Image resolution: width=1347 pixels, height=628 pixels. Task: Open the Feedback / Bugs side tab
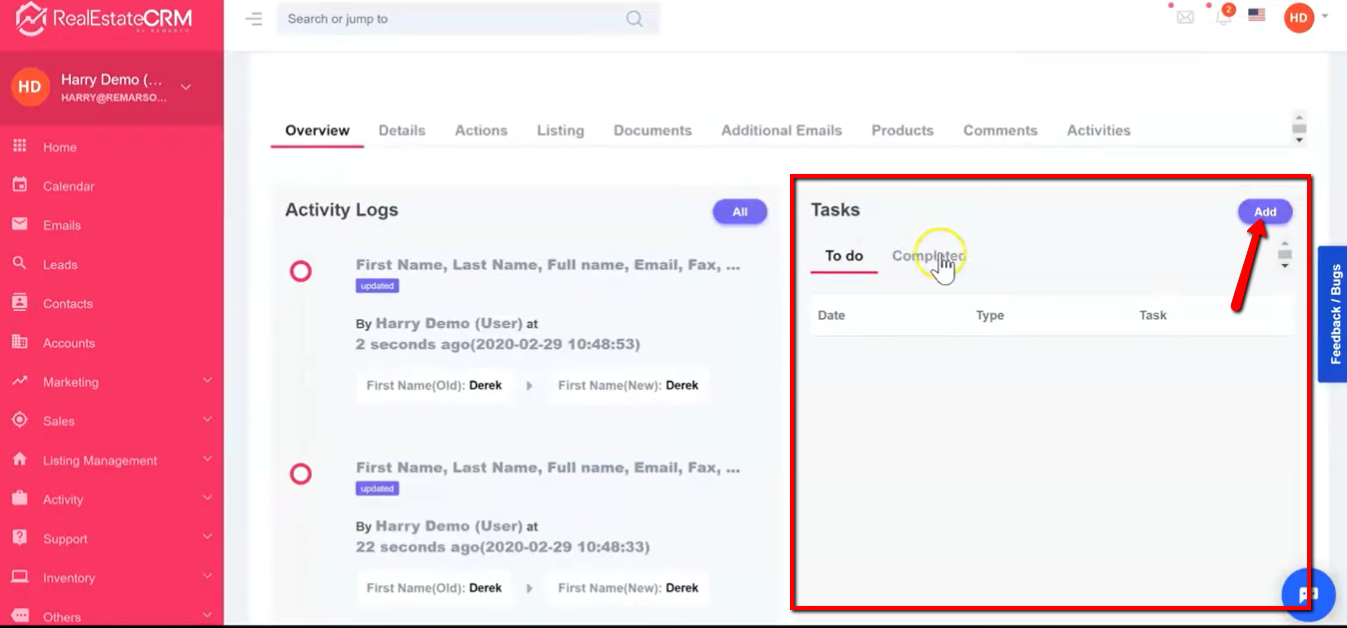point(1334,314)
